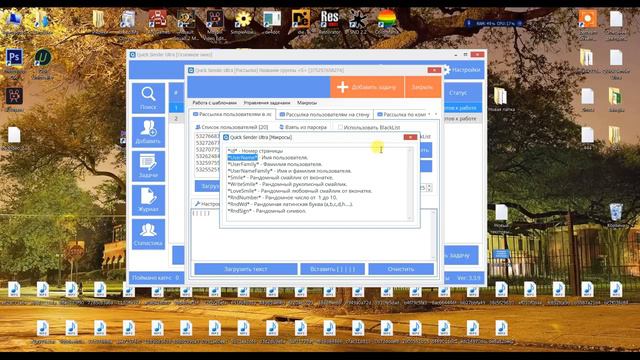Select the *RndNumber* macro line
The height and width of the screenshot is (360, 640).
coord(282,198)
